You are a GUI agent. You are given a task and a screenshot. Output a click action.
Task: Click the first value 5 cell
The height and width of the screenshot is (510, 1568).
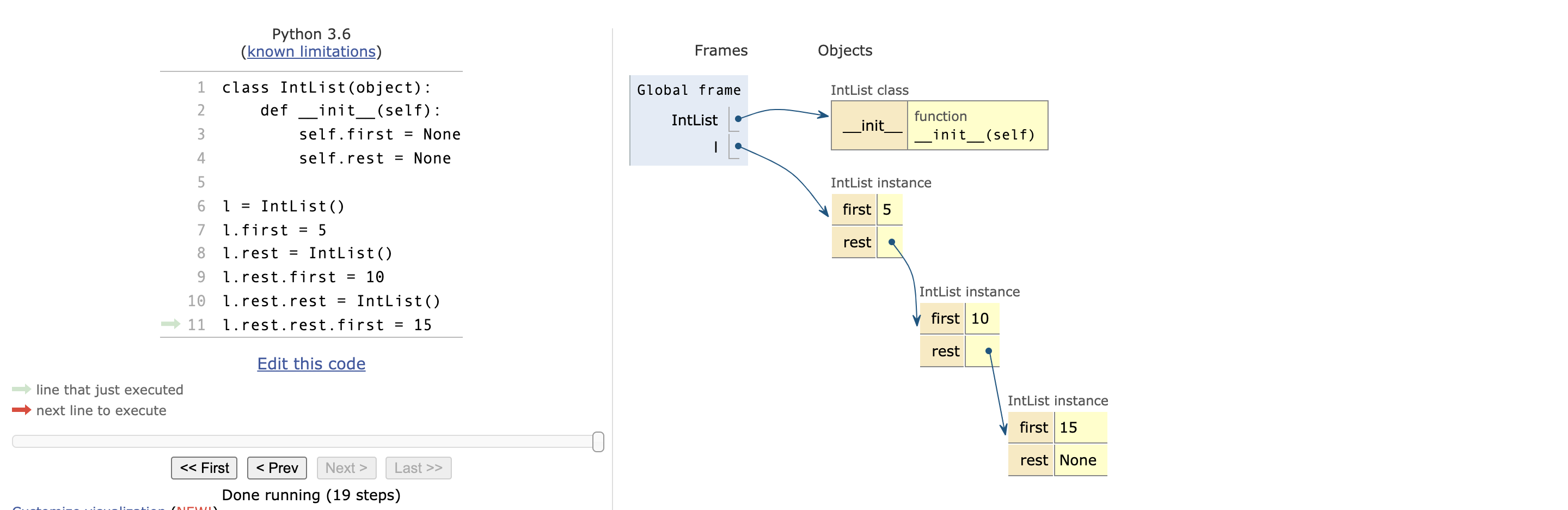(889, 210)
